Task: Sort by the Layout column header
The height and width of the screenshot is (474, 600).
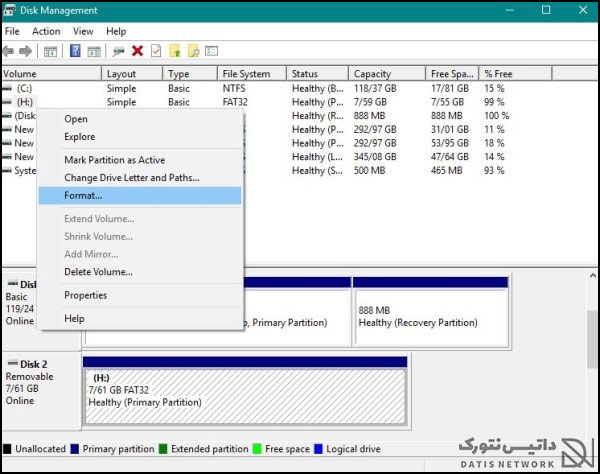Action: click(x=132, y=73)
